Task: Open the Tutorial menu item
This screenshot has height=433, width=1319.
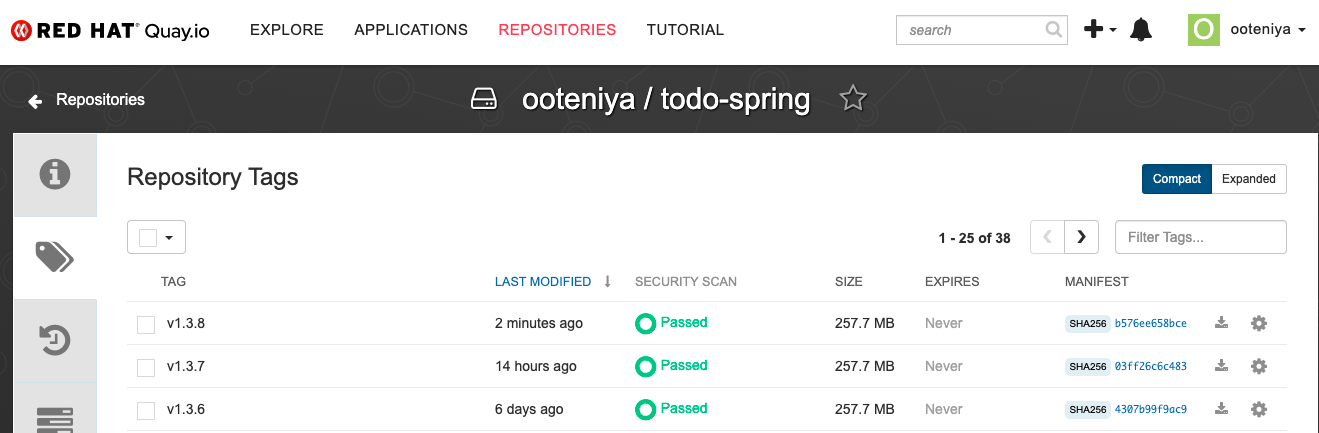Action: pos(685,30)
